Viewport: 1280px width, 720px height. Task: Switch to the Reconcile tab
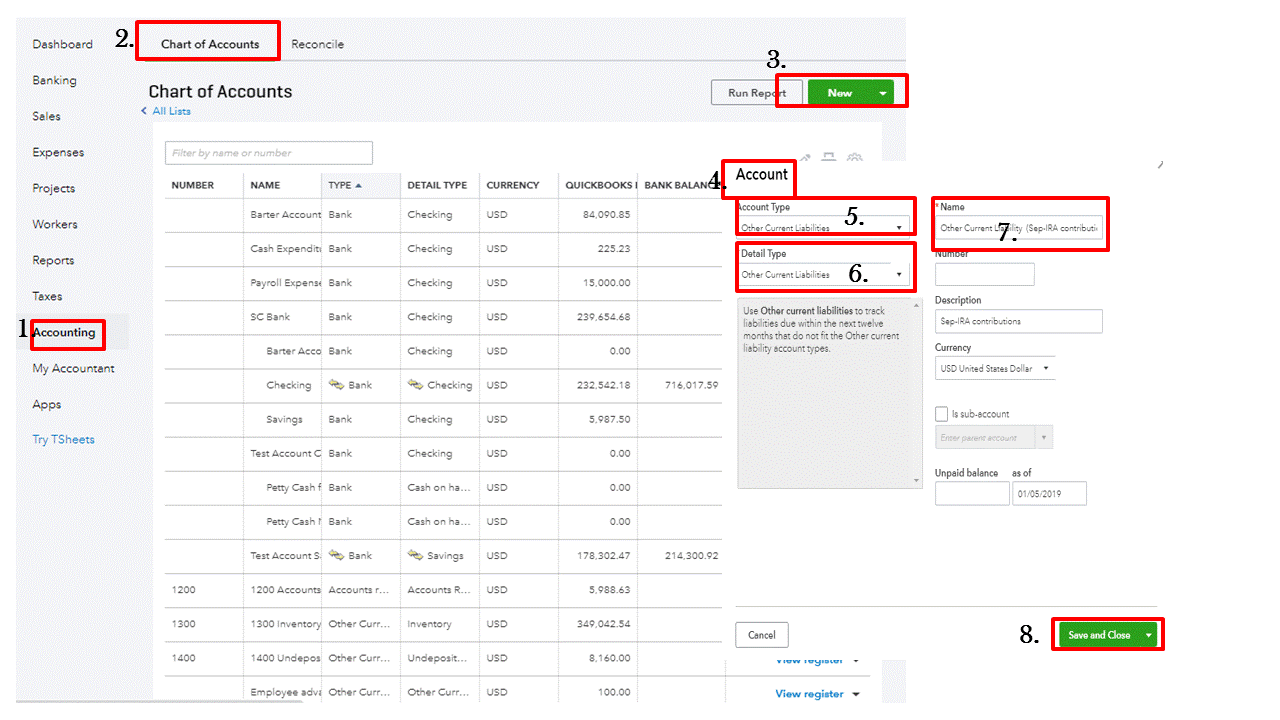click(316, 44)
